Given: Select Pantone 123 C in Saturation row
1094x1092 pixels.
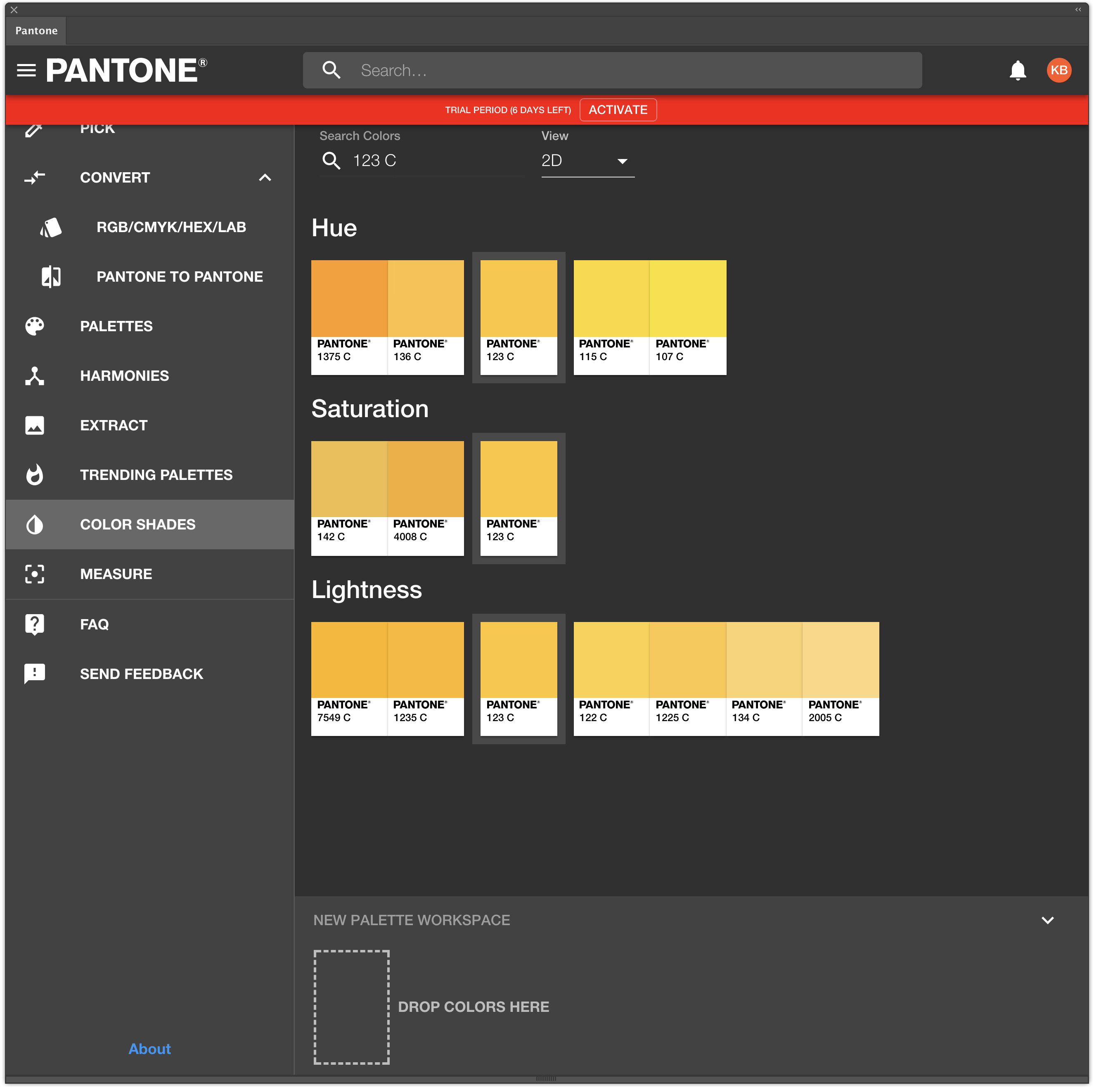Looking at the screenshot, I should tap(519, 499).
